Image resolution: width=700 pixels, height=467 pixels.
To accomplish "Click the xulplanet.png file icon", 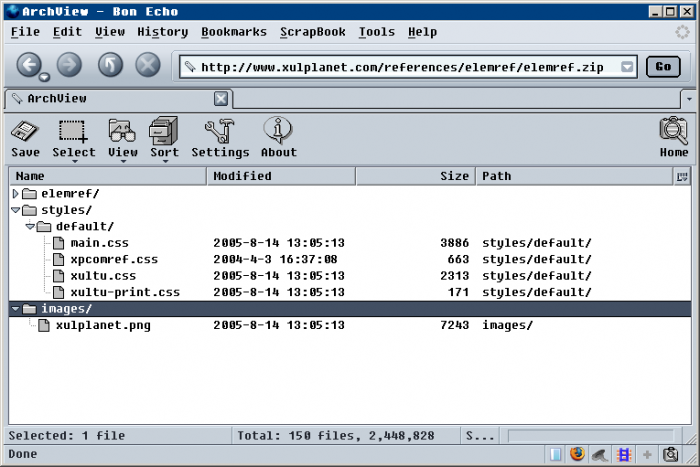I will 44,325.
